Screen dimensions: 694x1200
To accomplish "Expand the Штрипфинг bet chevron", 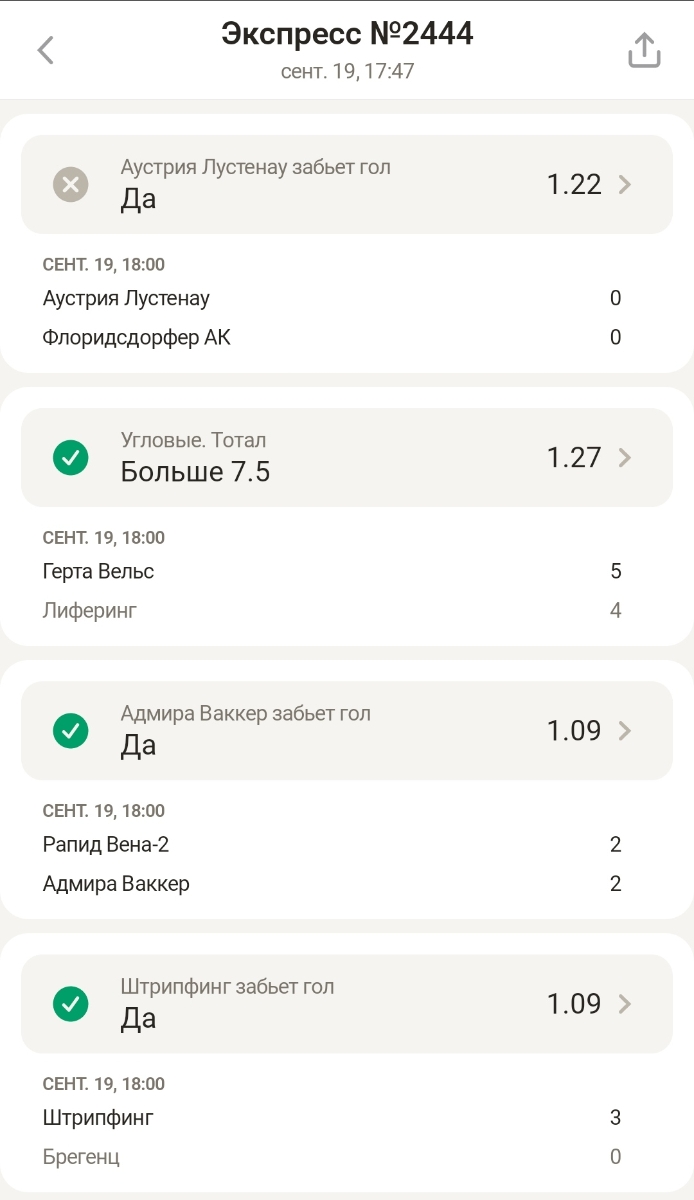I will point(625,1003).
